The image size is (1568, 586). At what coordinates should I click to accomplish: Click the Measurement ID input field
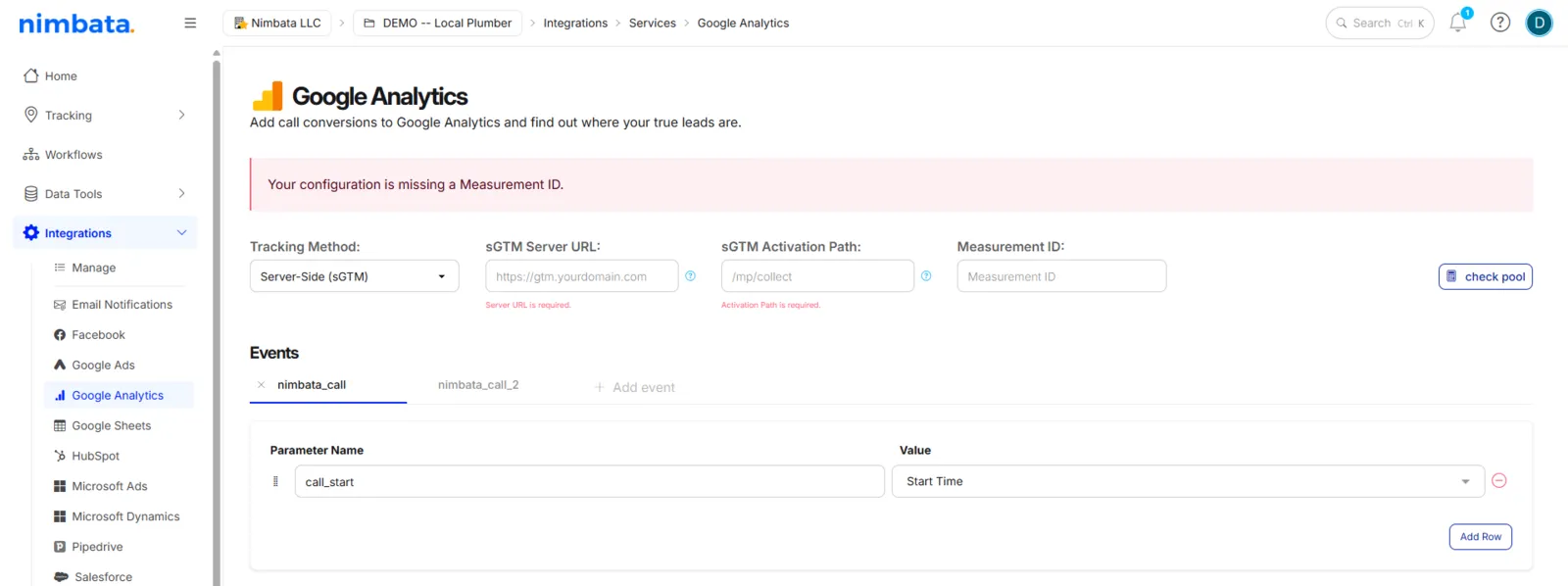pos(1061,276)
